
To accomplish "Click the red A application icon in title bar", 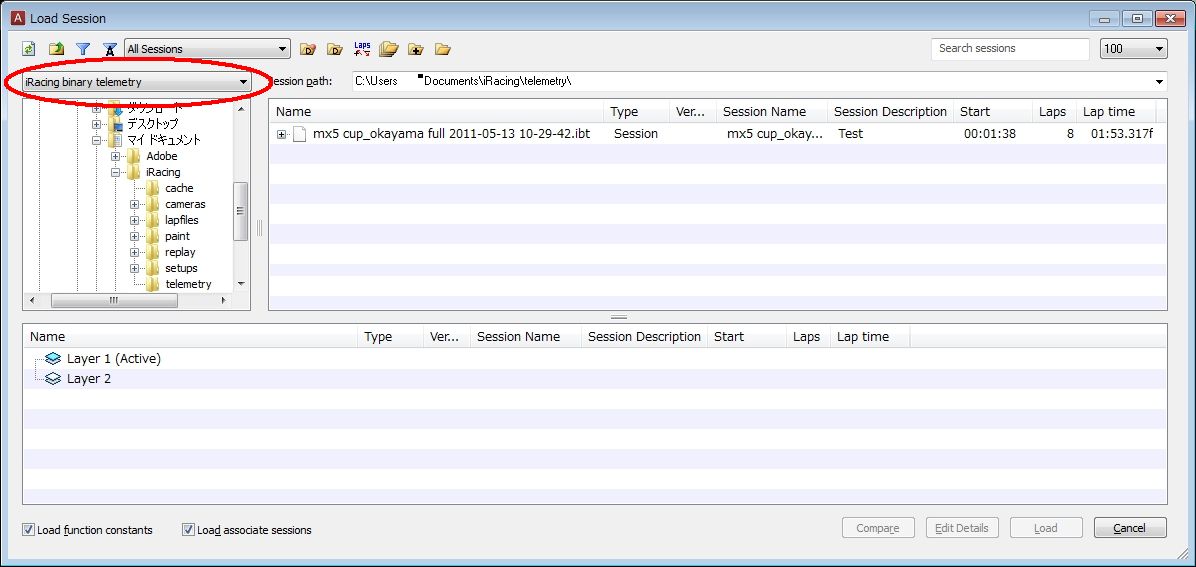I will click(x=18, y=18).
